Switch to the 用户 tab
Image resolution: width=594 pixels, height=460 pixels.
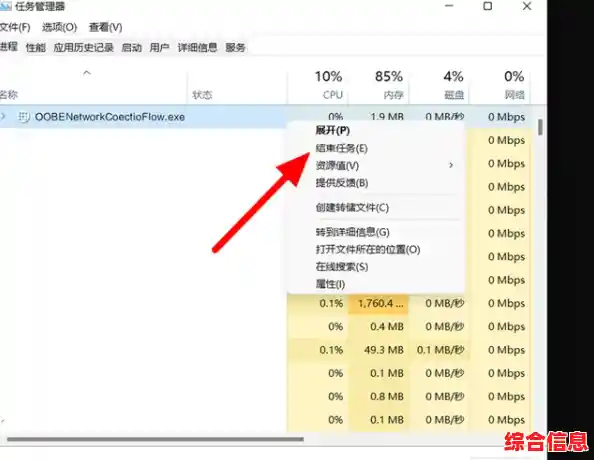click(159, 47)
